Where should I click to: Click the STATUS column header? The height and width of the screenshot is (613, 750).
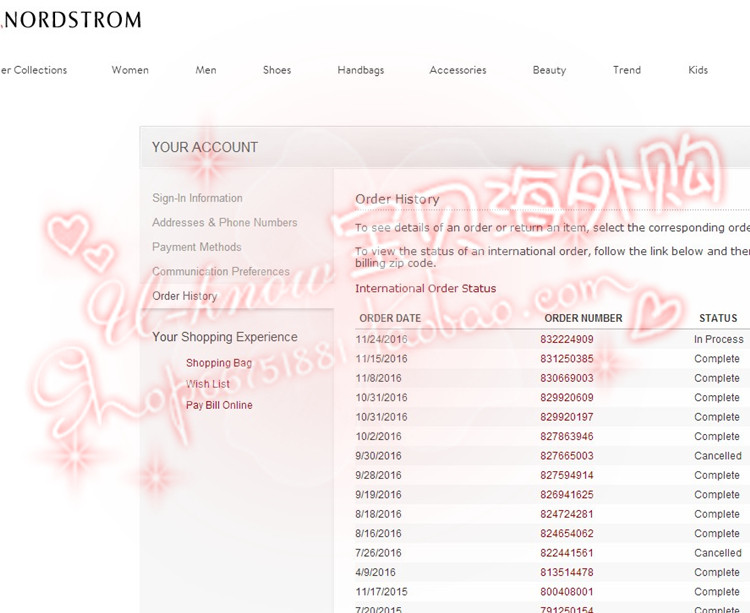(x=718, y=318)
